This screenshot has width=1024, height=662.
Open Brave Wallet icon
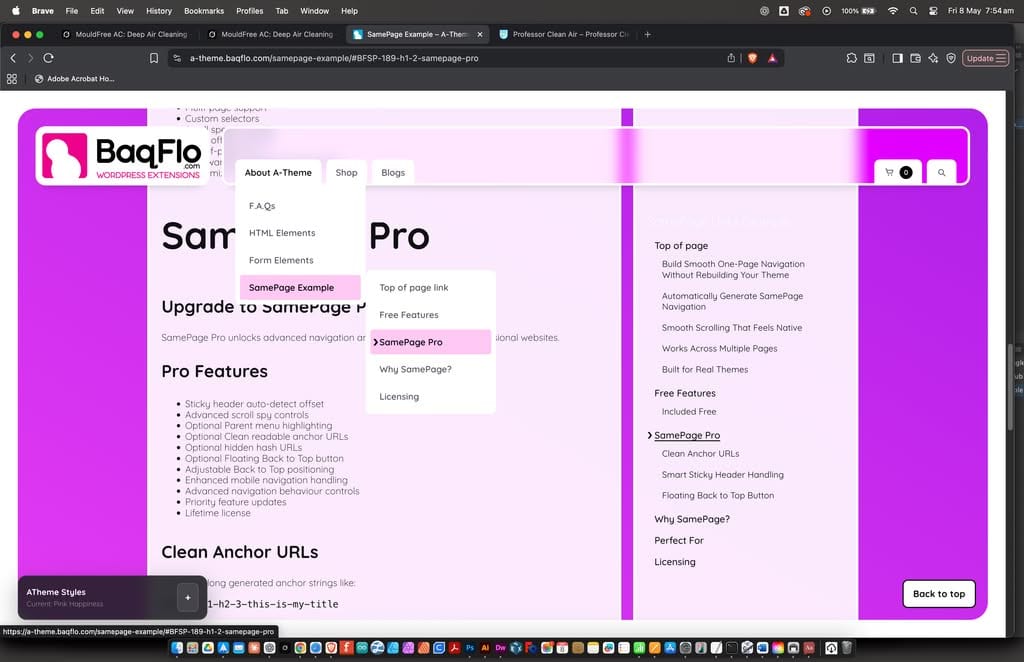(x=916, y=58)
